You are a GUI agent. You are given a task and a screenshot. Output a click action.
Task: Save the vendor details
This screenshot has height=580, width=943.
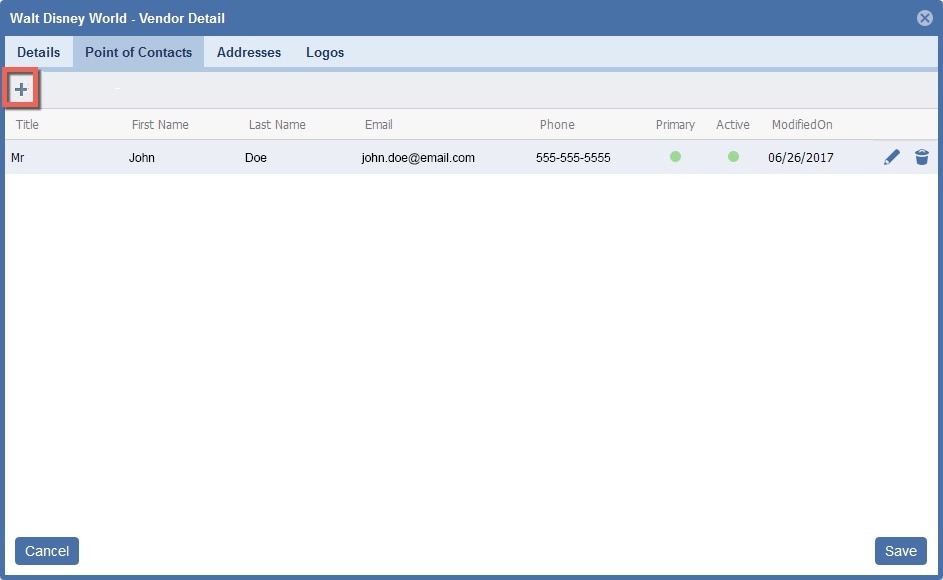click(900, 551)
